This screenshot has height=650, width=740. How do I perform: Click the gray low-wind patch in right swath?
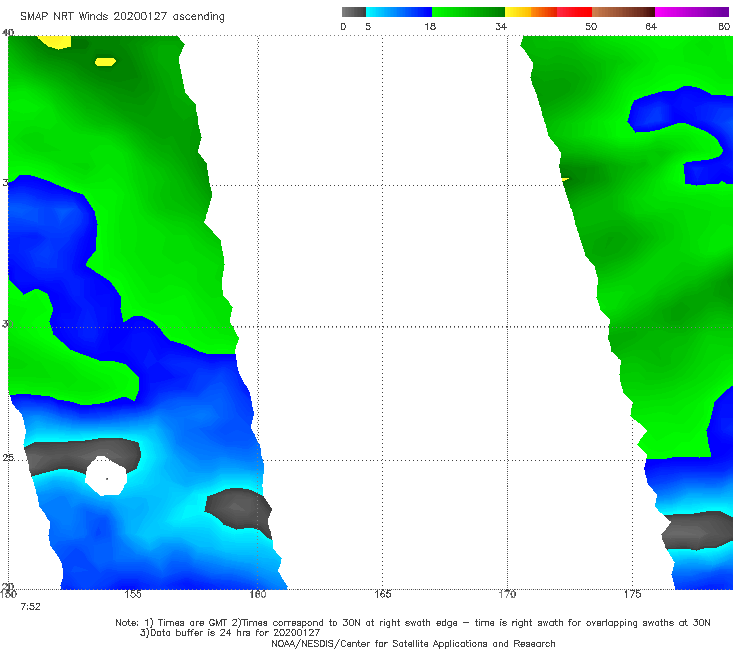(x=698, y=530)
